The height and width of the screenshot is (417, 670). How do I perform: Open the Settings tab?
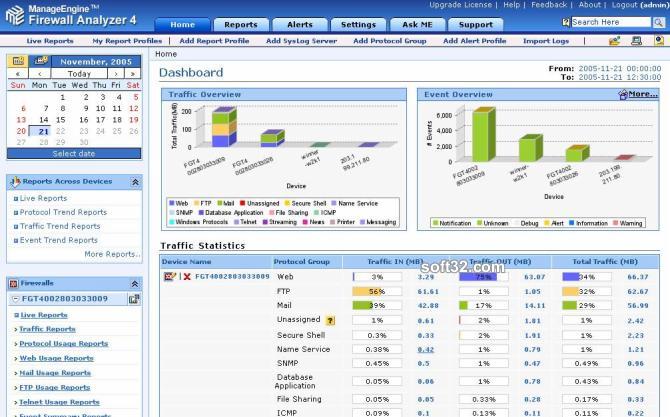click(x=359, y=25)
